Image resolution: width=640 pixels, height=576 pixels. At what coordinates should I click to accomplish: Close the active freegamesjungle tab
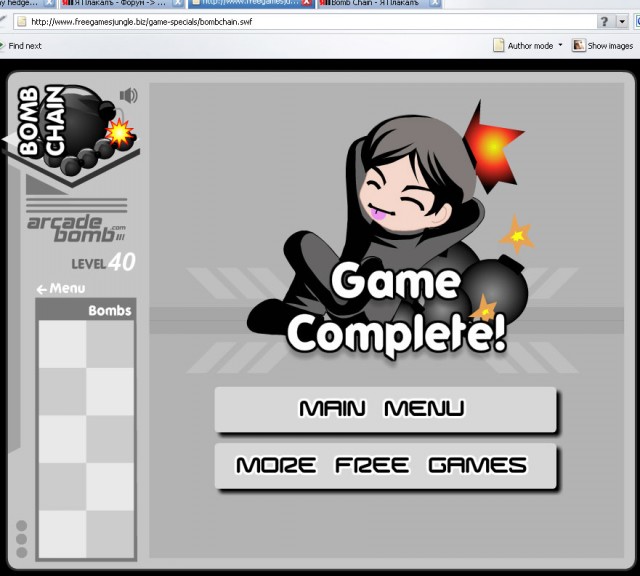coord(307,3)
